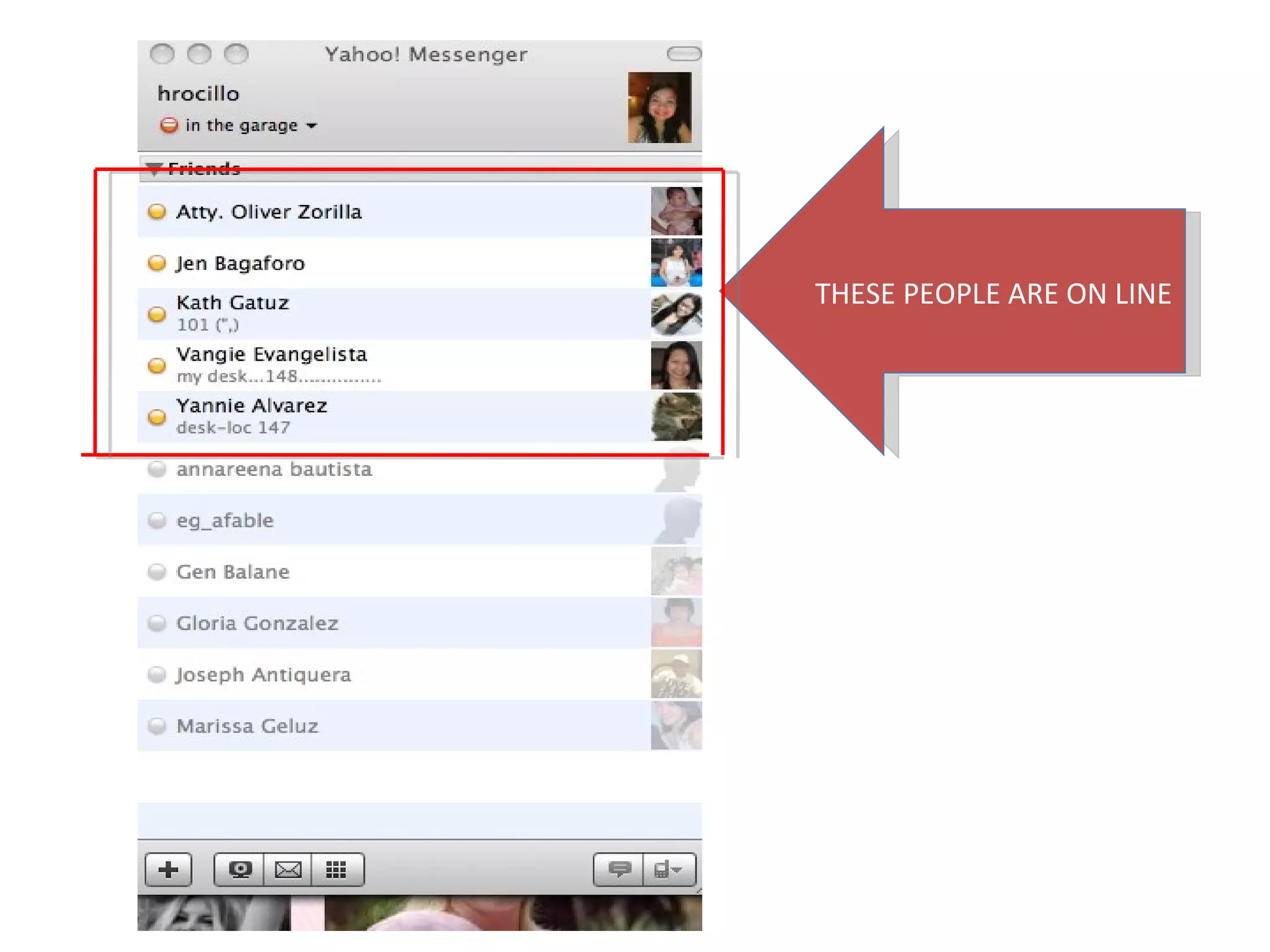Click the eg_afable silhouette avatar
This screenshot has height=952, width=1270.
click(x=677, y=520)
